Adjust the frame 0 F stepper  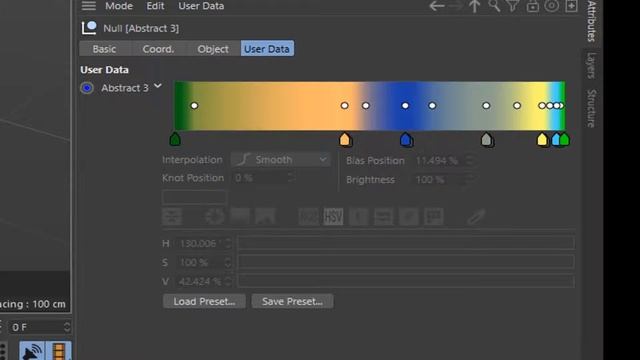(x=67, y=327)
